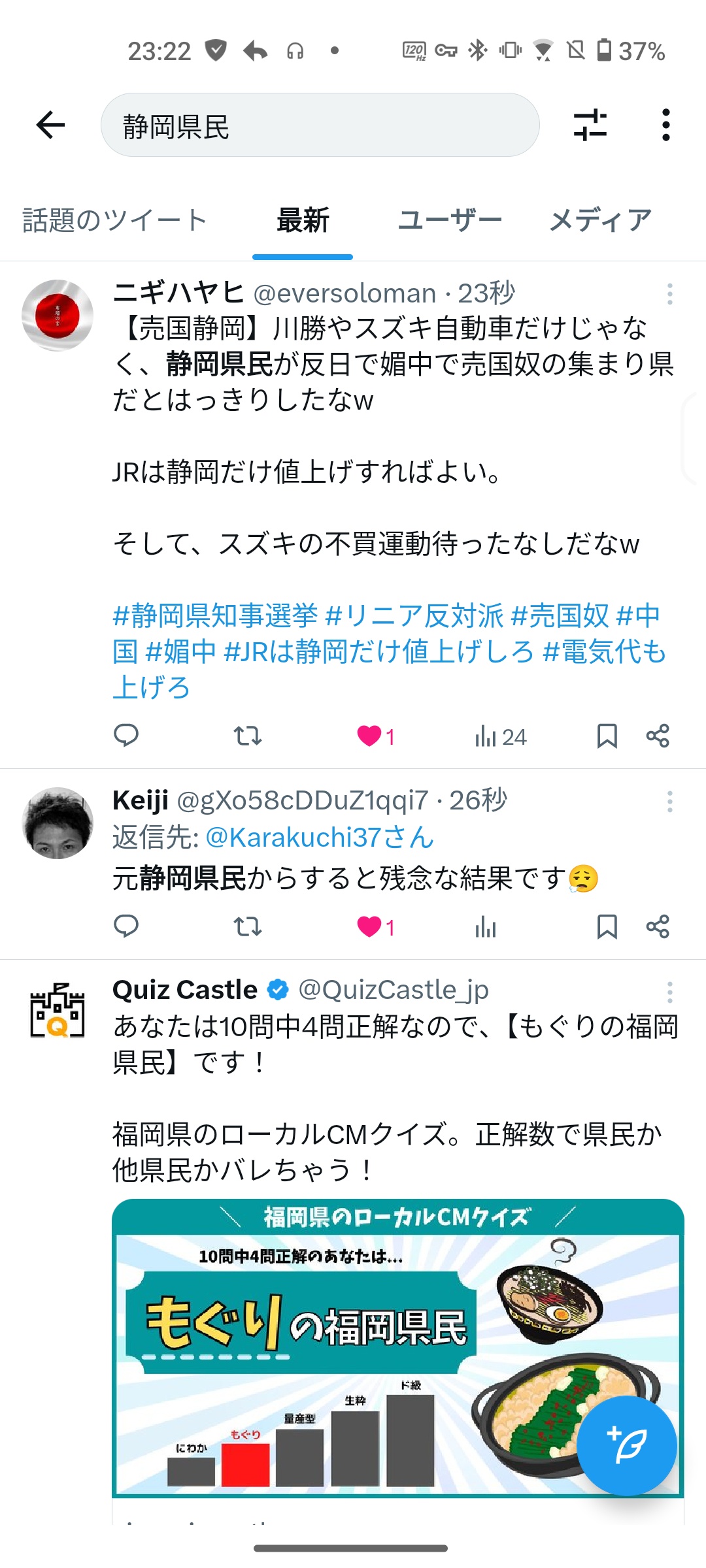The image size is (706, 1568).
Task: Switch to the ユーザー tab
Action: (x=450, y=220)
